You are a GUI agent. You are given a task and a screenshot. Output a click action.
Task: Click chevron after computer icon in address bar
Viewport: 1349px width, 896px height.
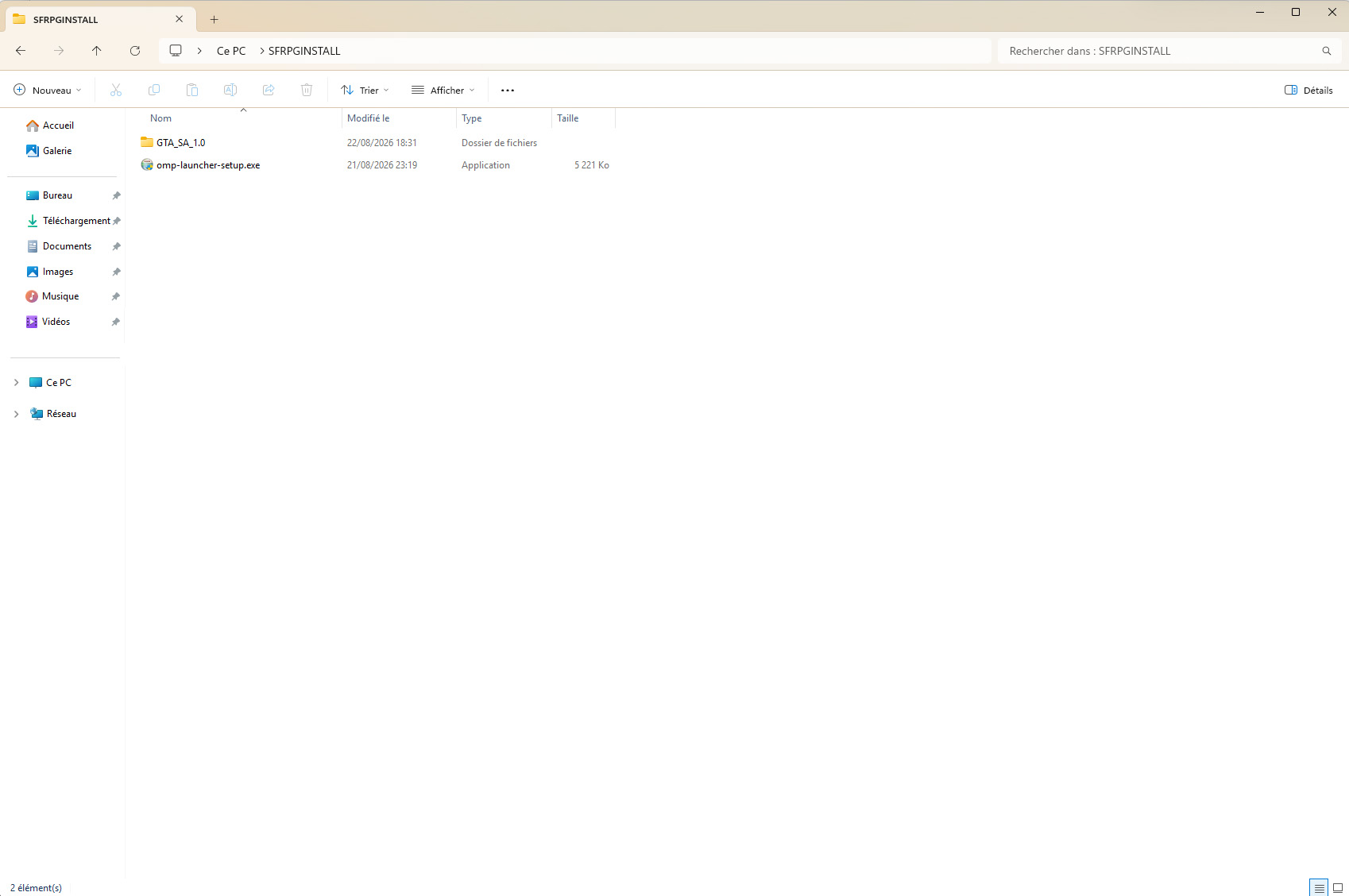pyautogui.click(x=199, y=51)
